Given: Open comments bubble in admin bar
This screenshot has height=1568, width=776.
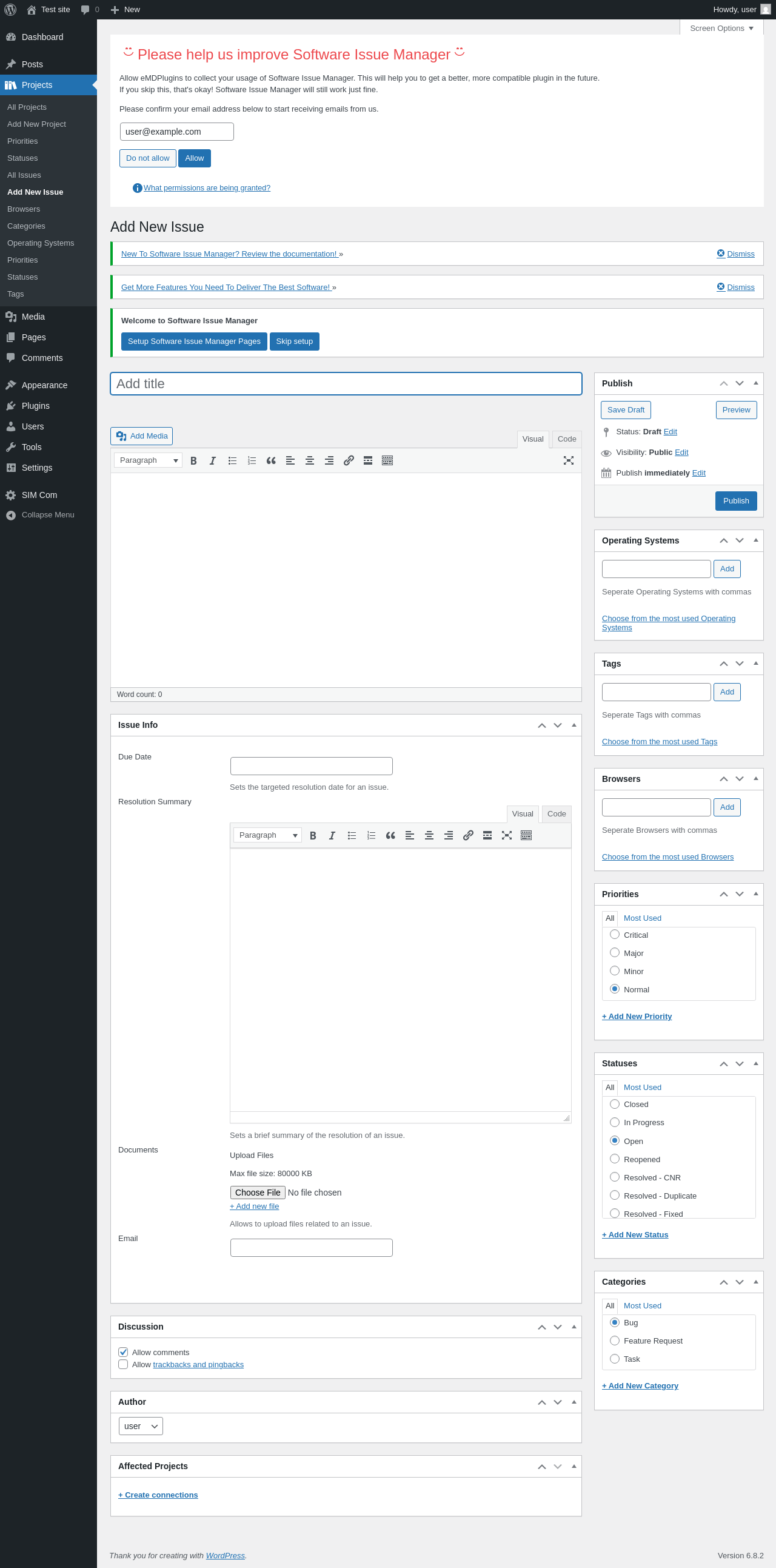Looking at the screenshot, I should tap(90, 10).
